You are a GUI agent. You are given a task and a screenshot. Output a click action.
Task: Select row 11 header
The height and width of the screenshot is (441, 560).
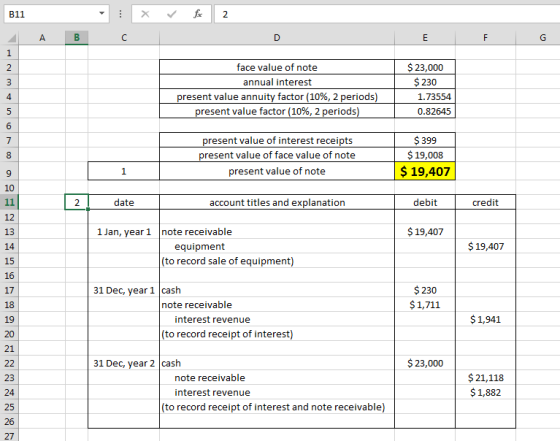(x=9, y=202)
